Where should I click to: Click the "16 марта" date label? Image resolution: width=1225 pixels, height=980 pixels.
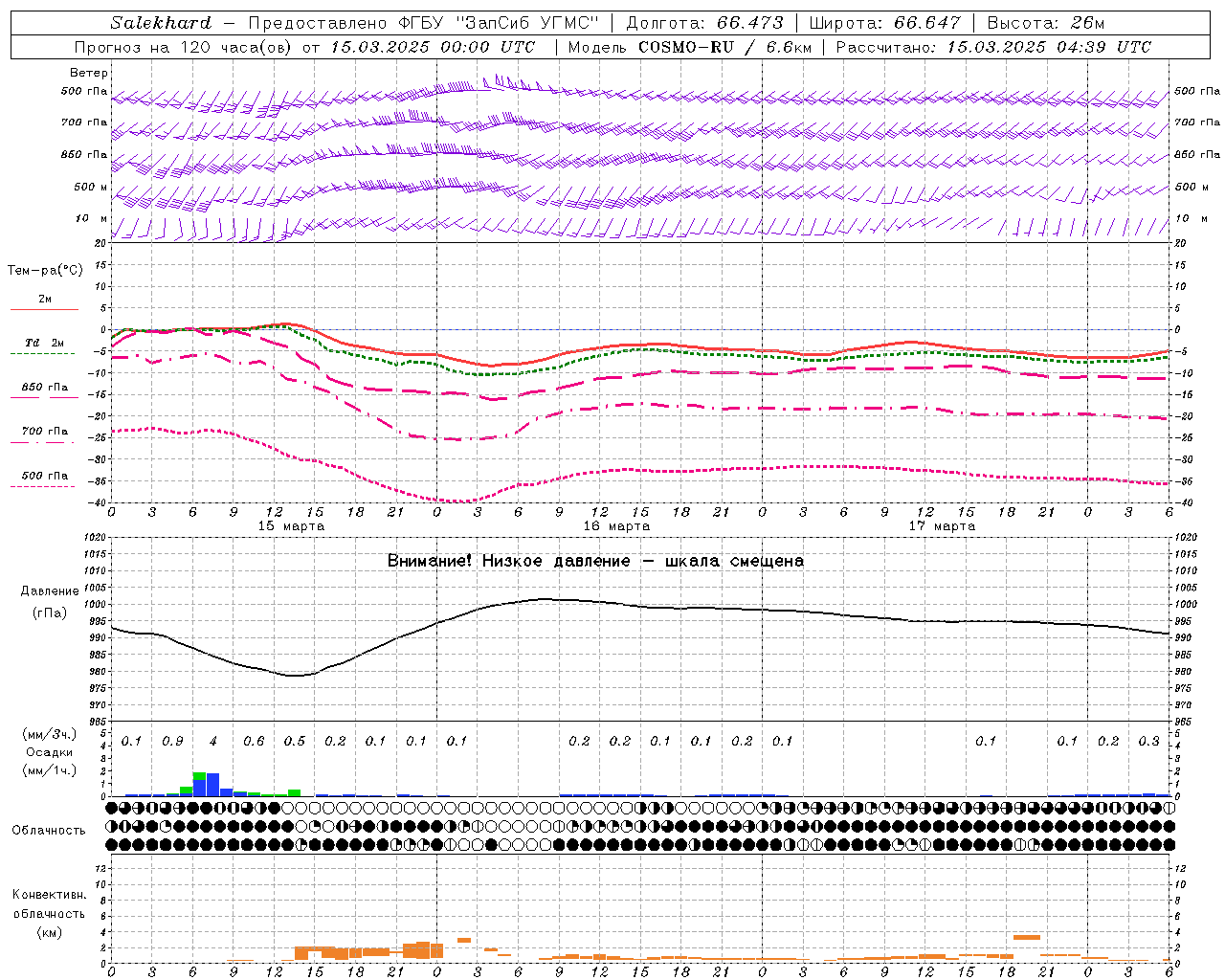[x=616, y=525]
